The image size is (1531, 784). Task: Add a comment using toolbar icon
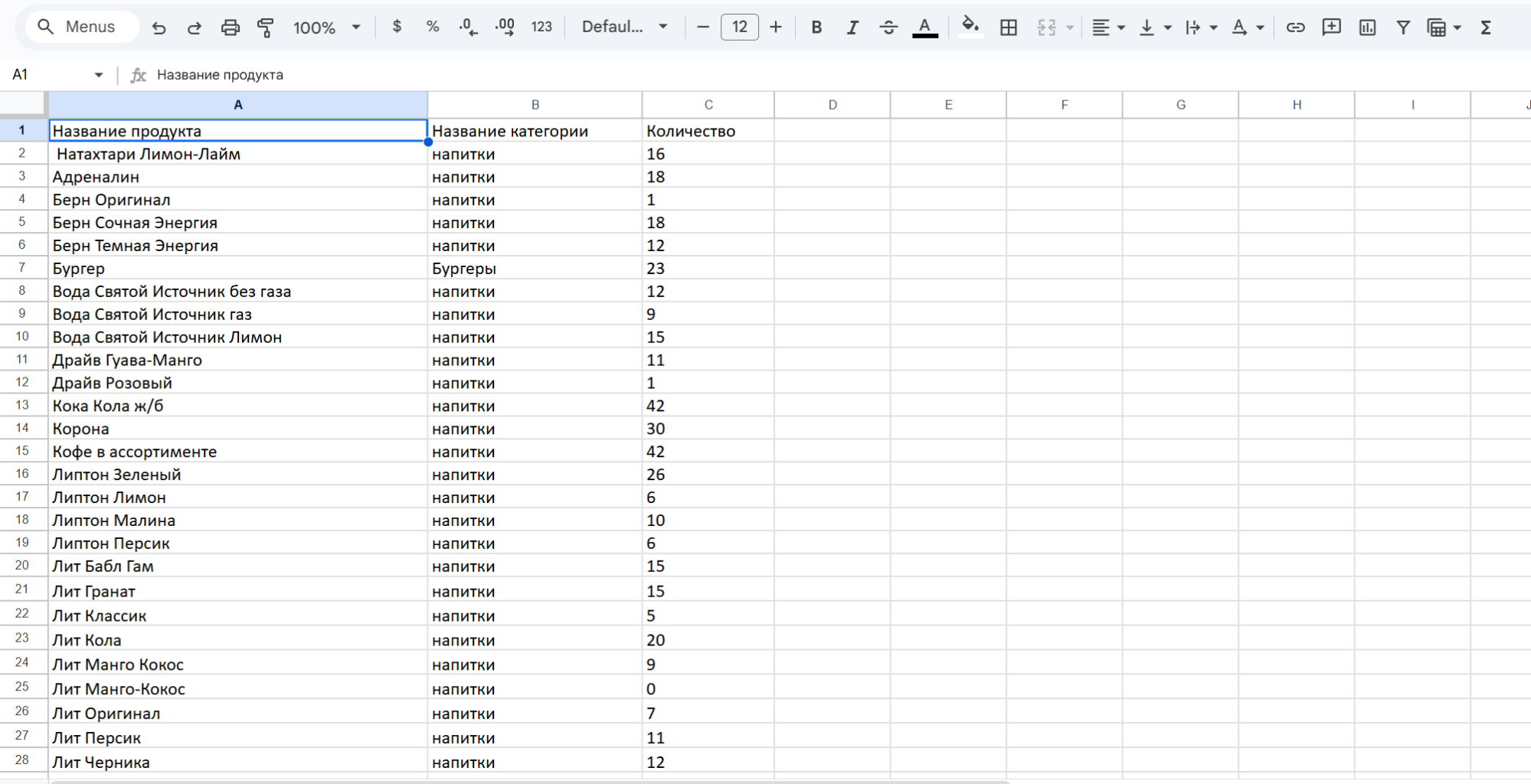(x=1331, y=28)
